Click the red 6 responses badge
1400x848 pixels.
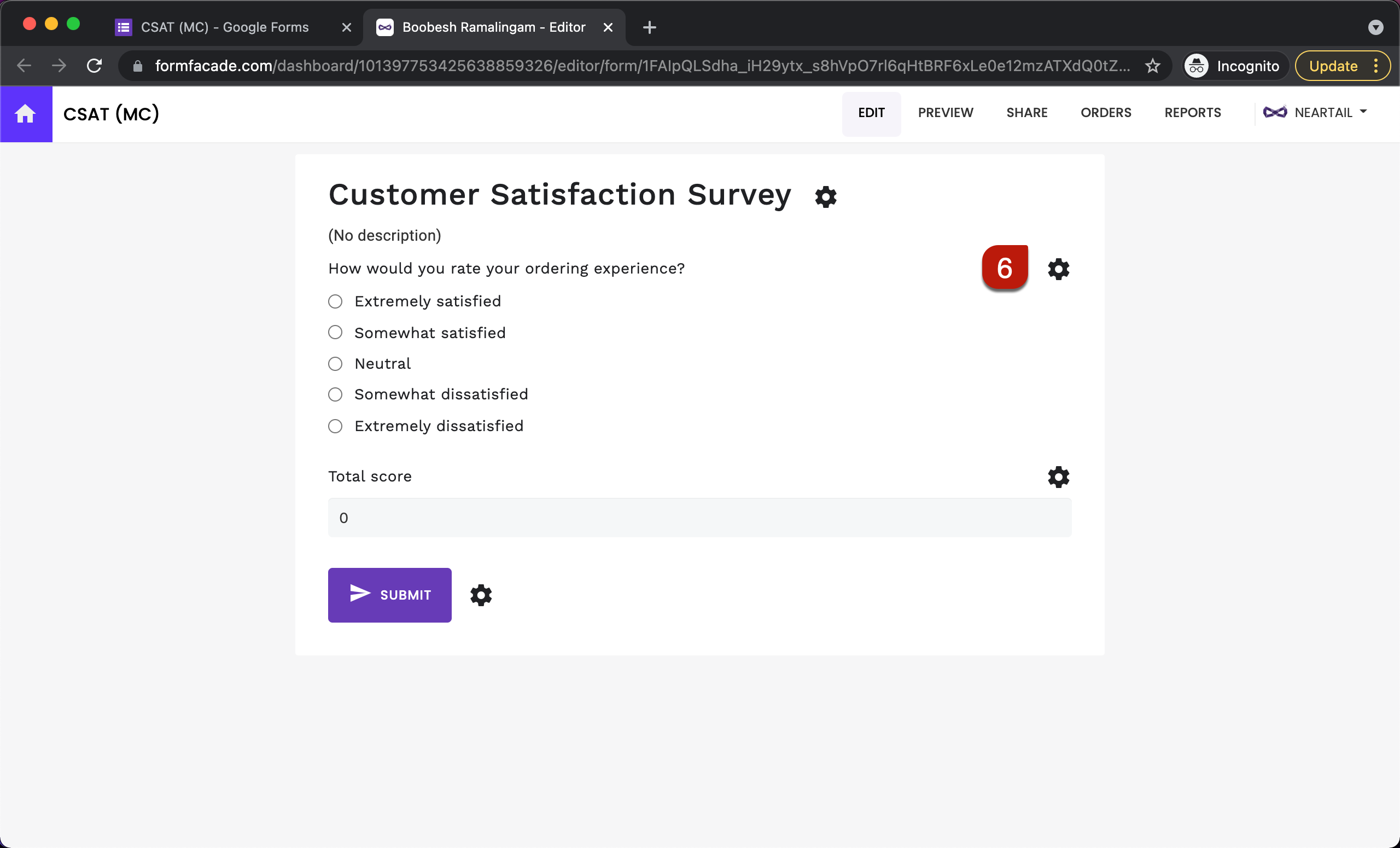click(x=1005, y=267)
